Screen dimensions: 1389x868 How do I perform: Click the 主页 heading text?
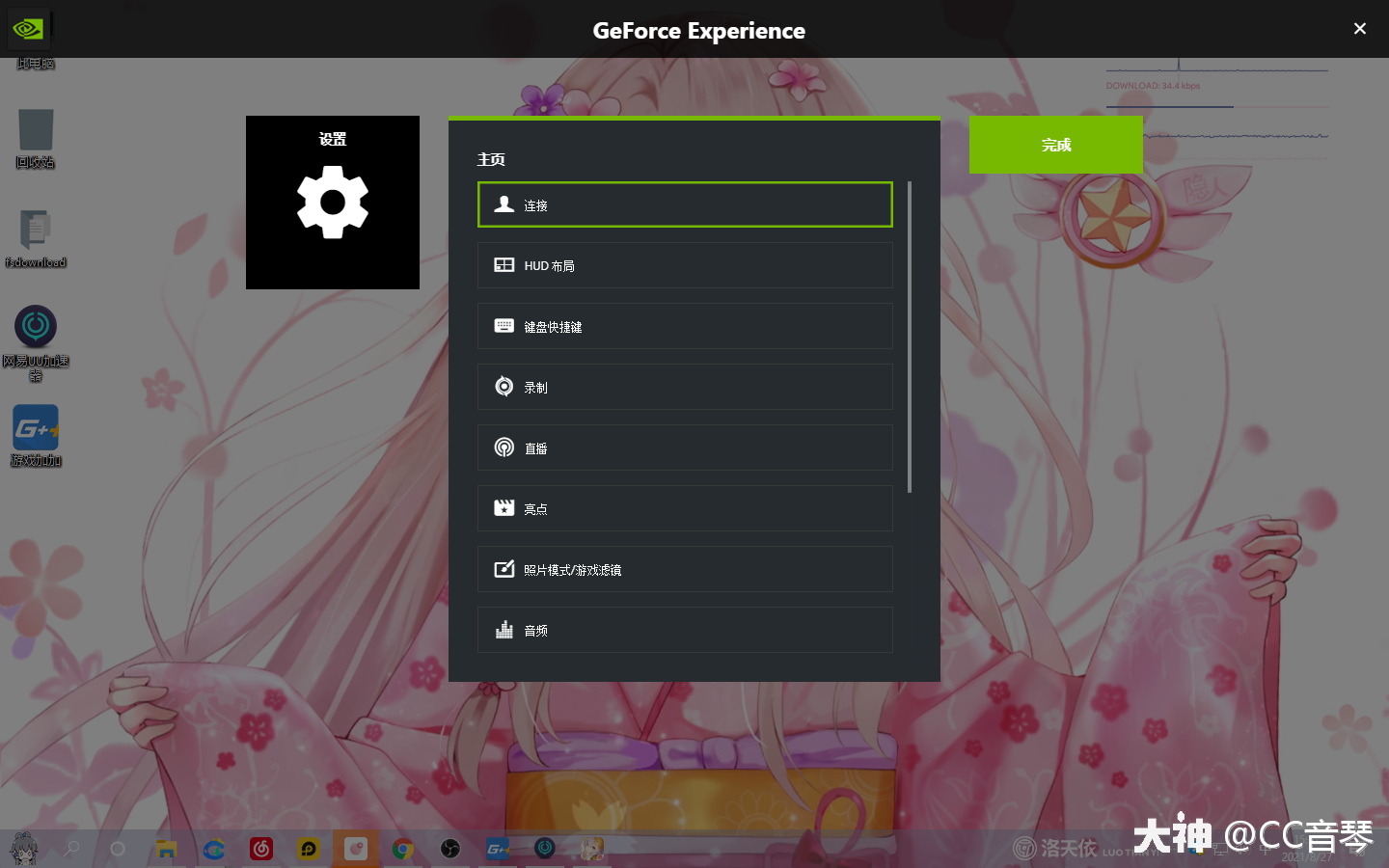491,159
